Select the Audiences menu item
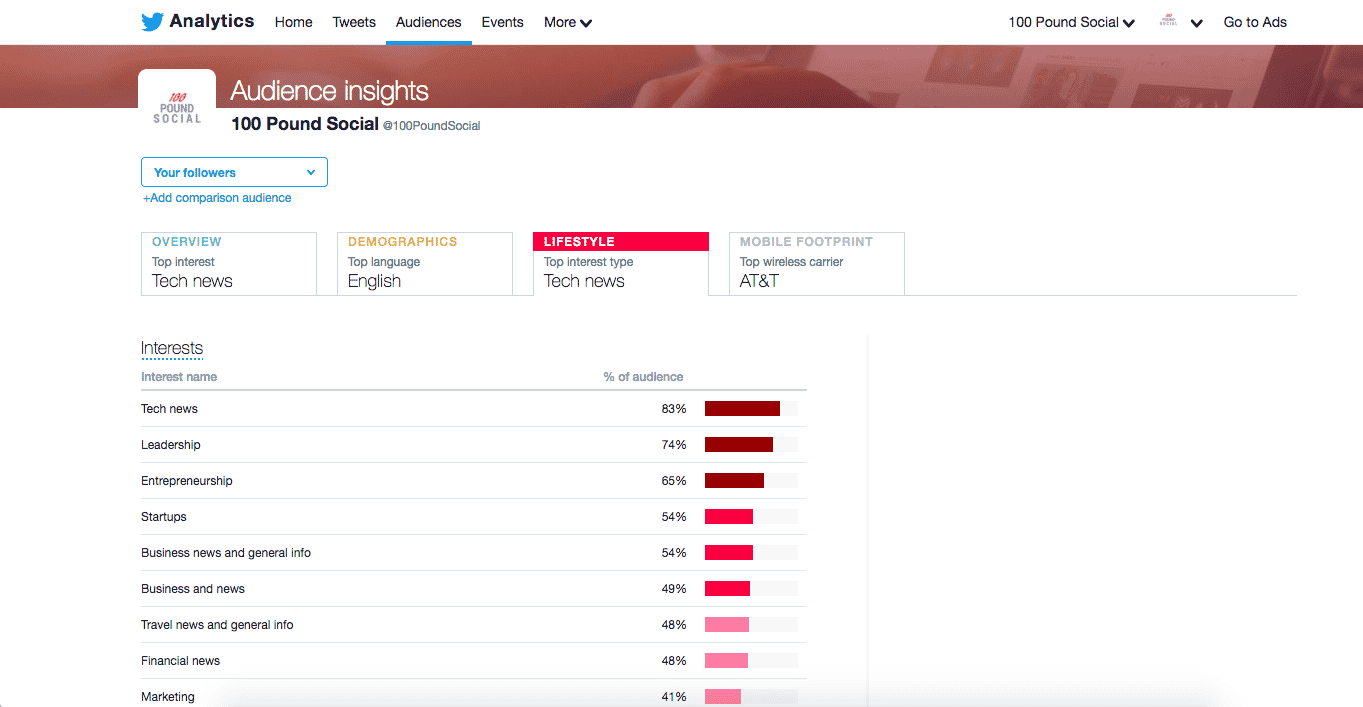Screen dimensions: 1363x707 pyautogui.click(x=429, y=22)
